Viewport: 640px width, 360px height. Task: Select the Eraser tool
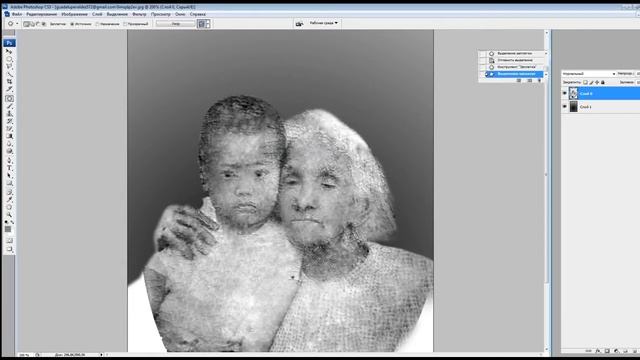(9, 129)
